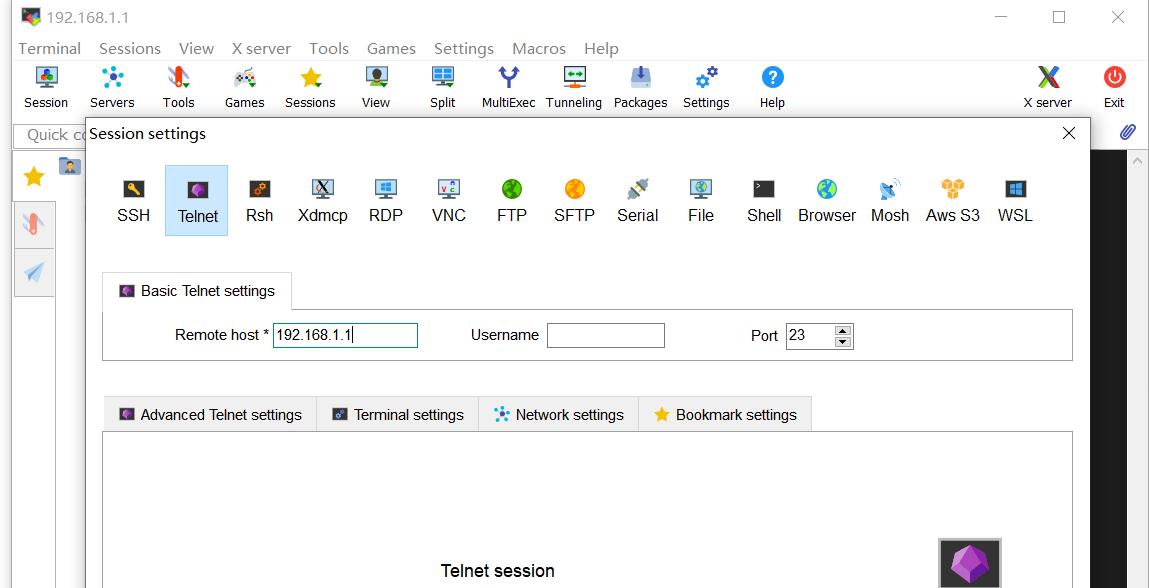Switch to Terminal settings tab
Screen dimensions: 1149x588
tap(398, 414)
